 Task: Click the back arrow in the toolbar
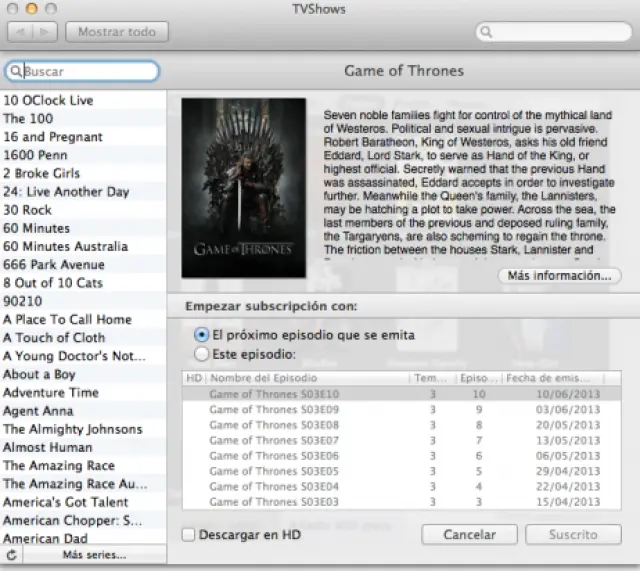[22, 32]
